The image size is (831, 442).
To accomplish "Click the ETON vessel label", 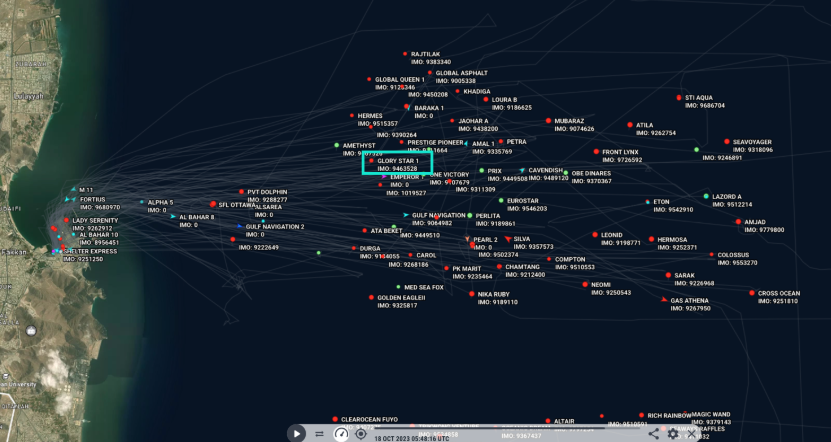I will pos(661,202).
